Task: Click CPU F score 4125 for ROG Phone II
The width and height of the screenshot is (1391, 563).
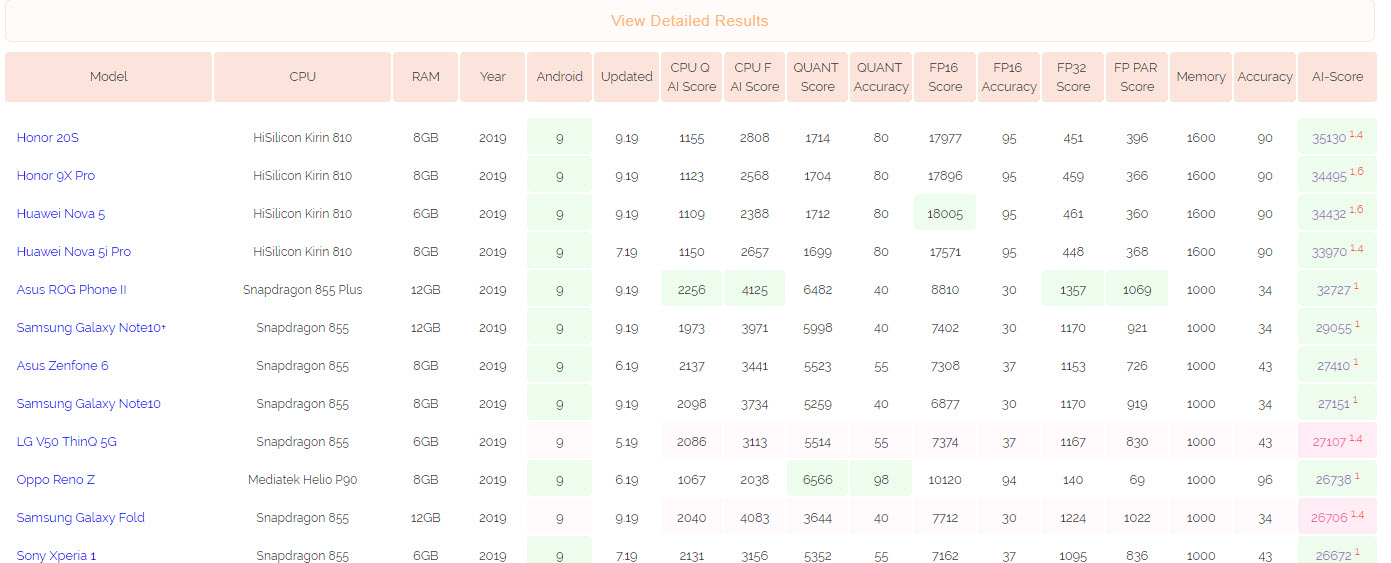Action: [x=755, y=289]
